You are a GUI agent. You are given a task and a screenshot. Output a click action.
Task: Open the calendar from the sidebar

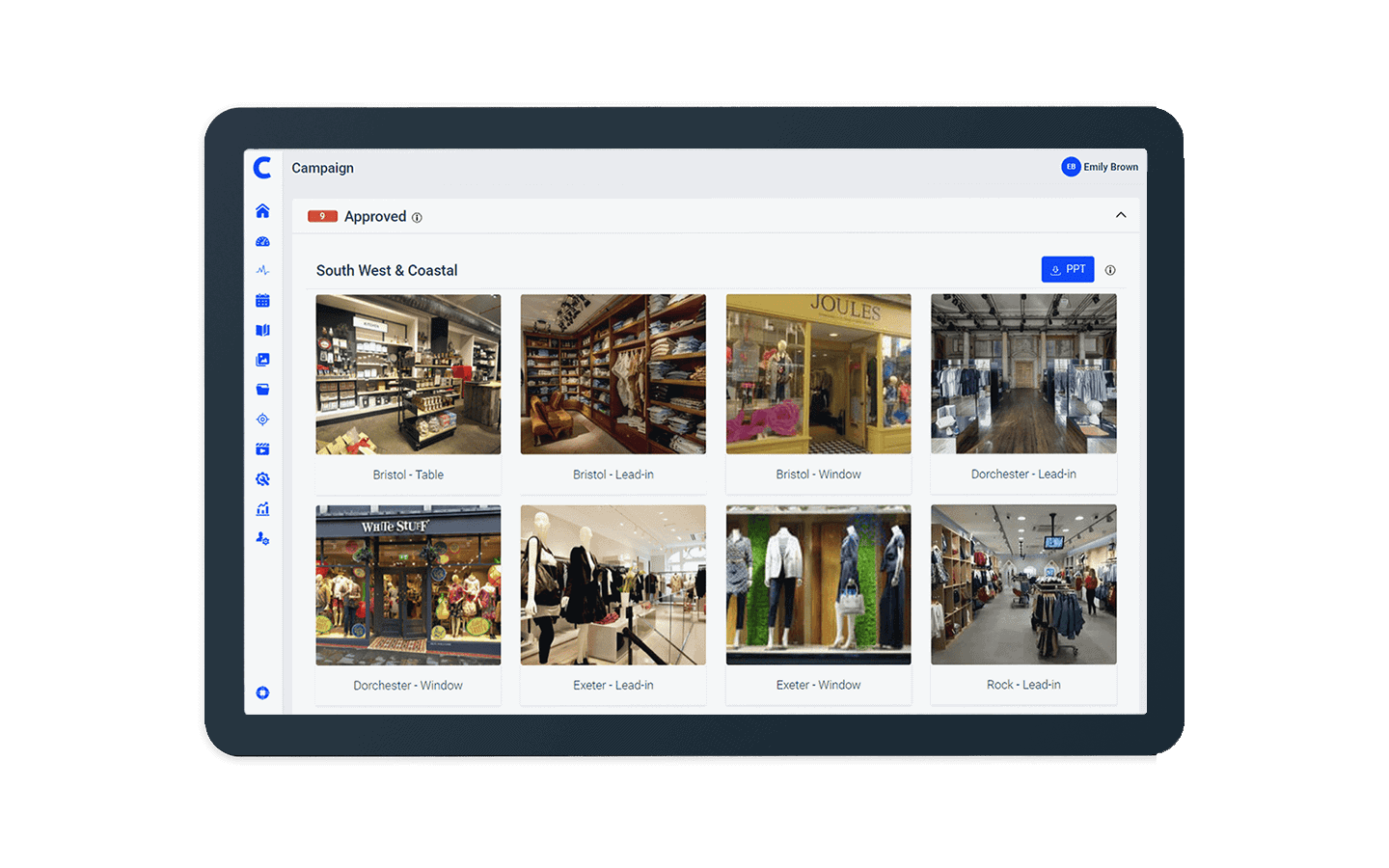click(262, 301)
